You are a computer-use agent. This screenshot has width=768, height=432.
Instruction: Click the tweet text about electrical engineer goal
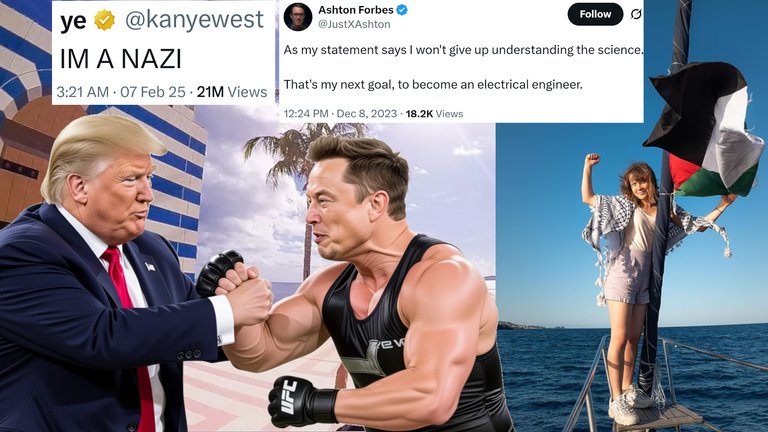[433, 85]
